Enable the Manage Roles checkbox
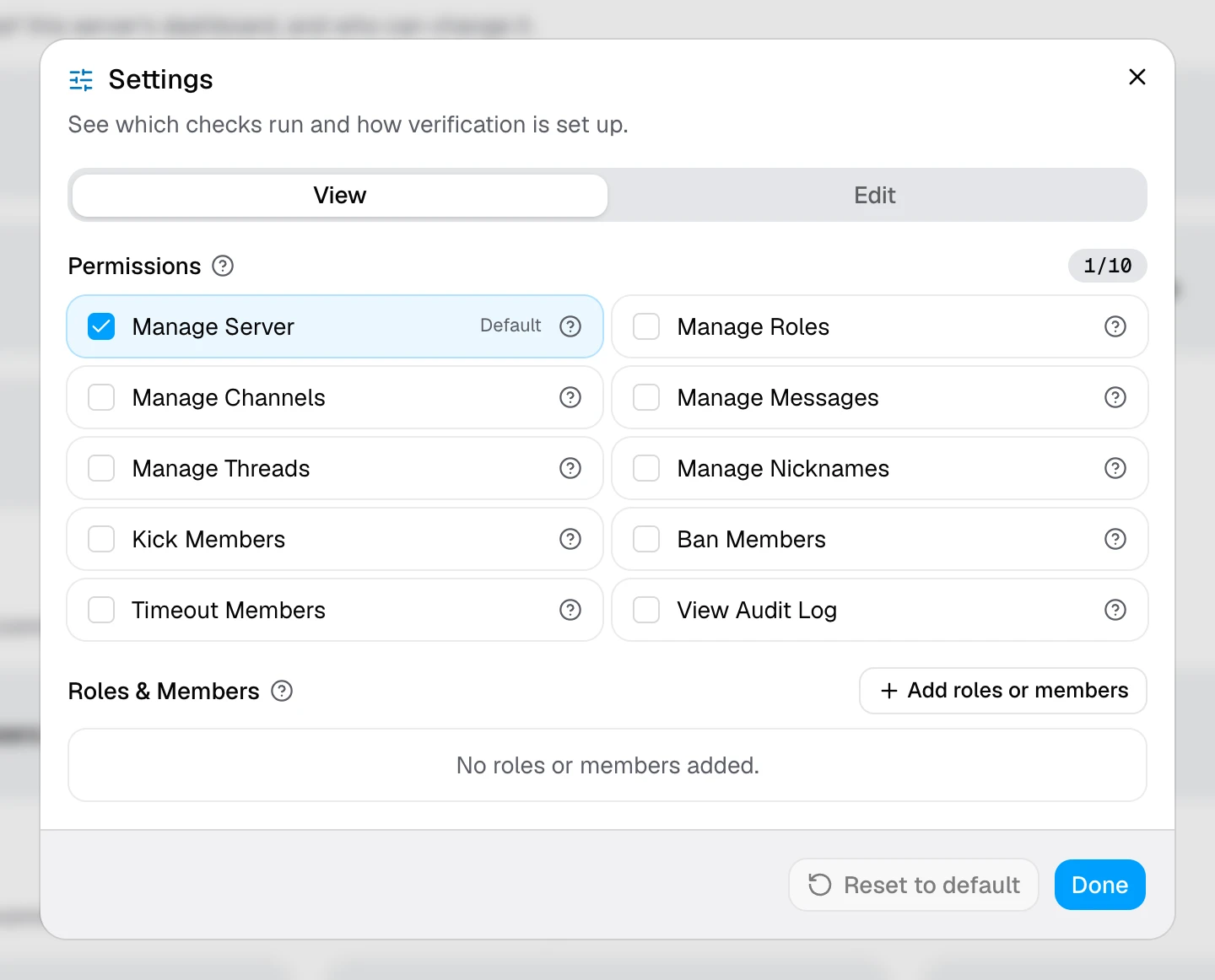 [646, 326]
